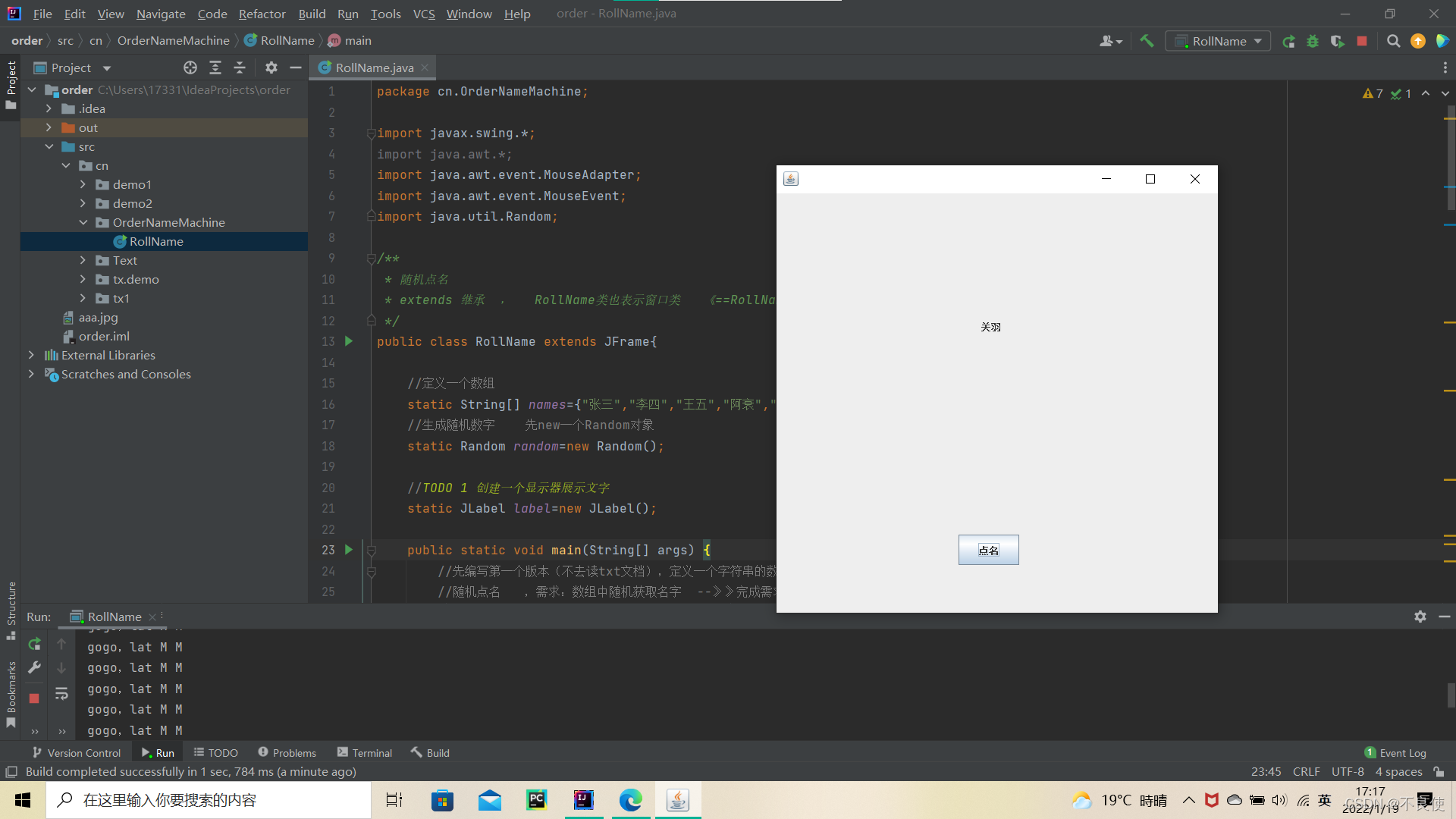This screenshot has height=819, width=1456.
Task: Expand the External Libraries tree node
Action: [x=32, y=355]
